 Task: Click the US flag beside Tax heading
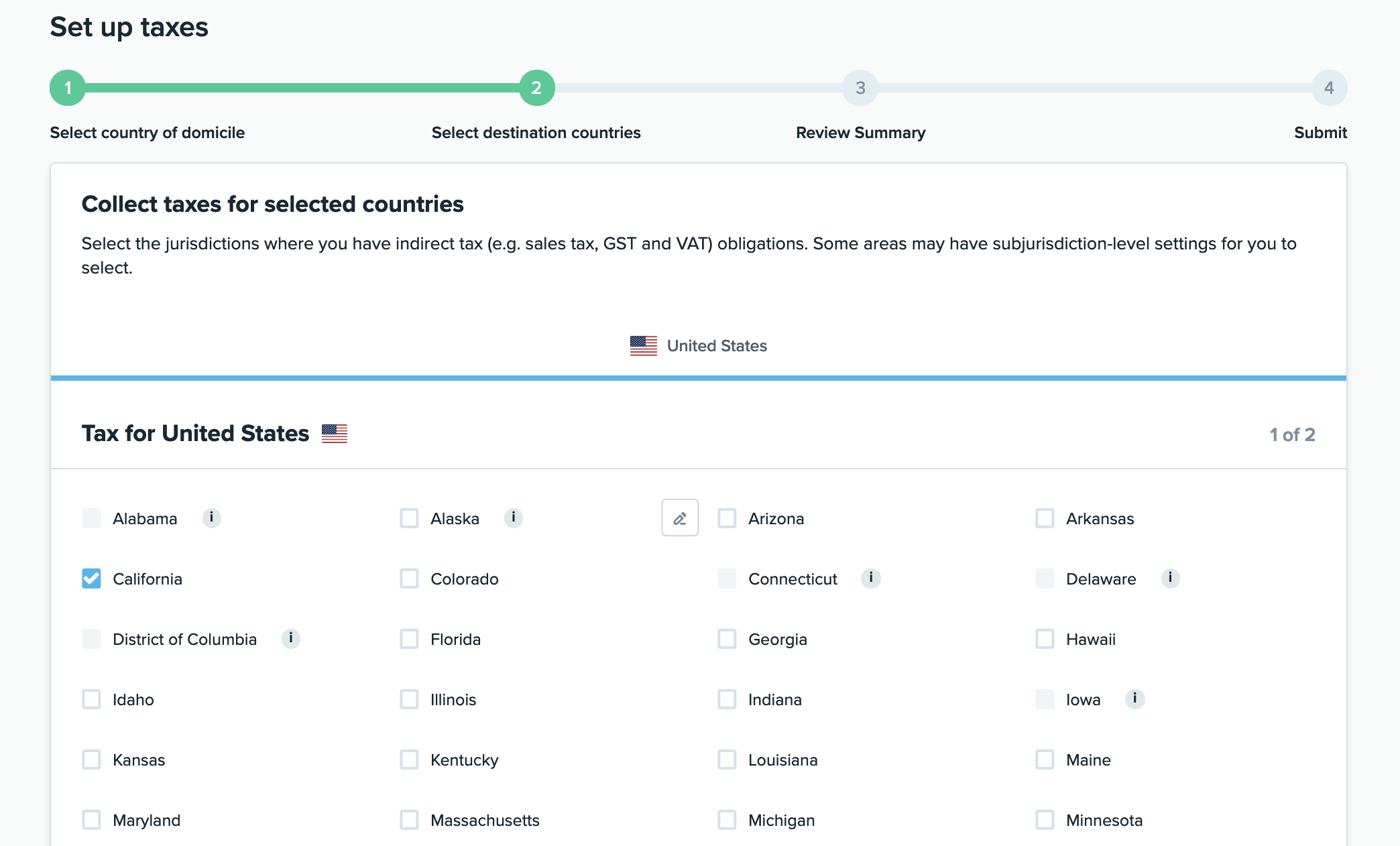335,434
